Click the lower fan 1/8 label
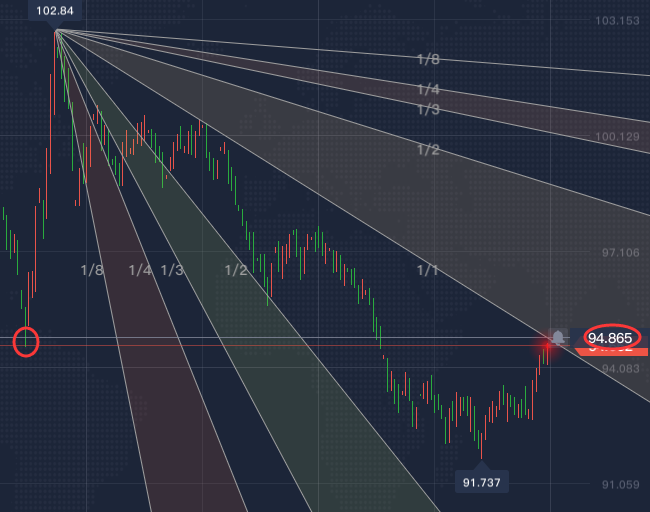This screenshot has height=512, width=650. [92, 271]
